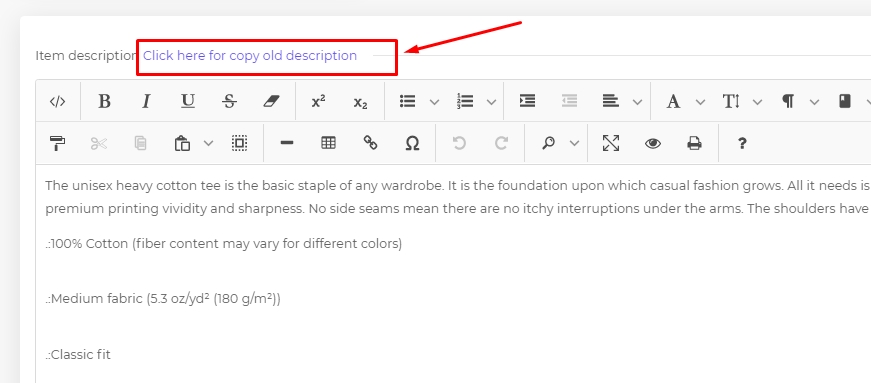871x383 pixels.
Task: Toggle fullscreen editor mode
Action: [611, 143]
